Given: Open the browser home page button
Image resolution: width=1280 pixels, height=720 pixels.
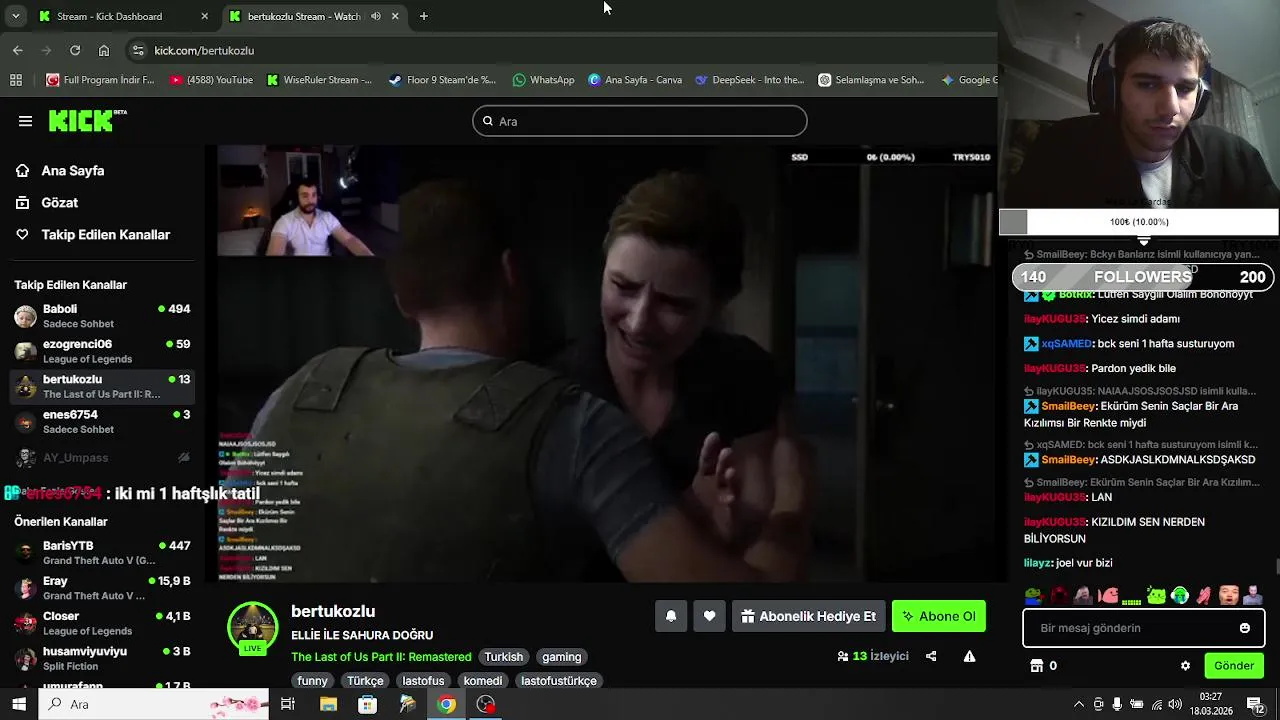Looking at the screenshot, I should tap(104, 50).
